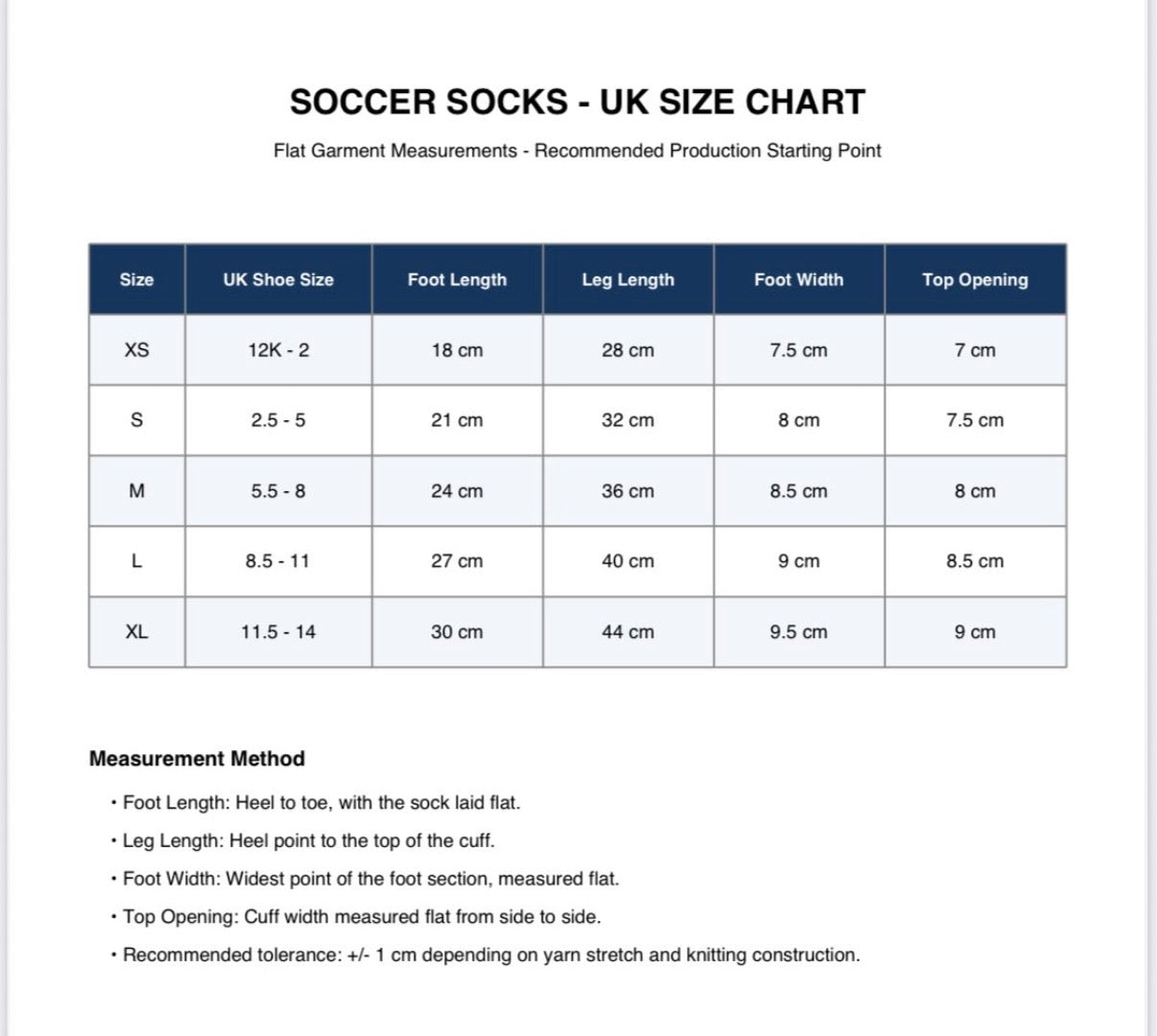Click the Foot Width header cell
Image resolution: width=1157 pixels, height=1036 pixels.
point(799,279)
